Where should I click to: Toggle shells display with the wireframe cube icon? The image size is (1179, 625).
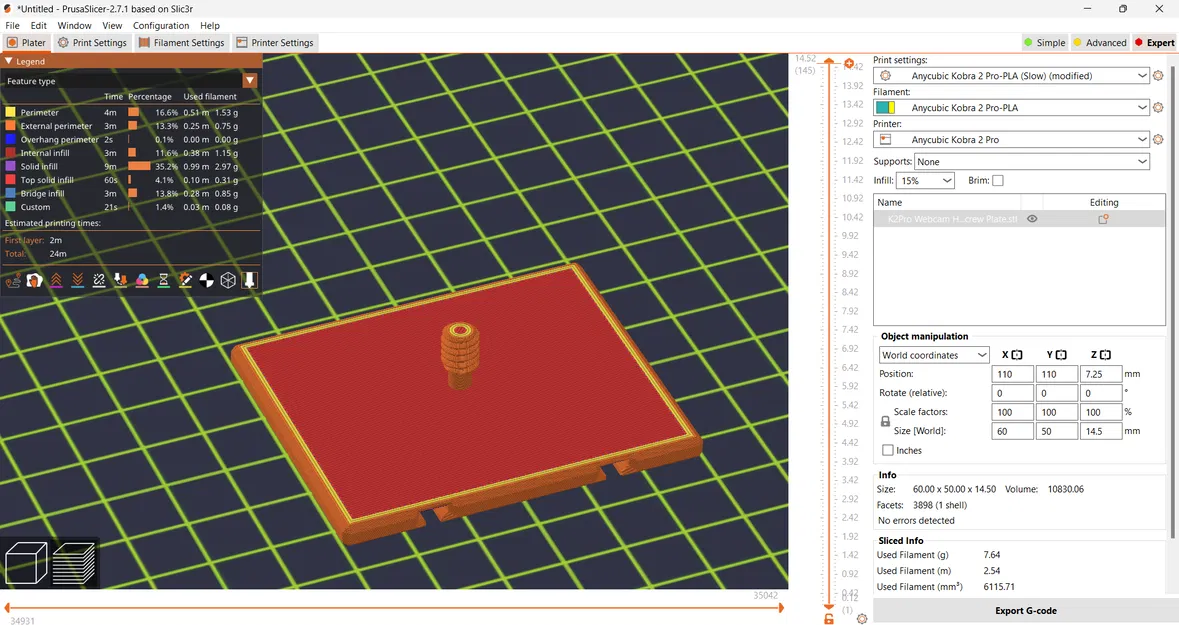pyautogui.click(x=227, y=281)
